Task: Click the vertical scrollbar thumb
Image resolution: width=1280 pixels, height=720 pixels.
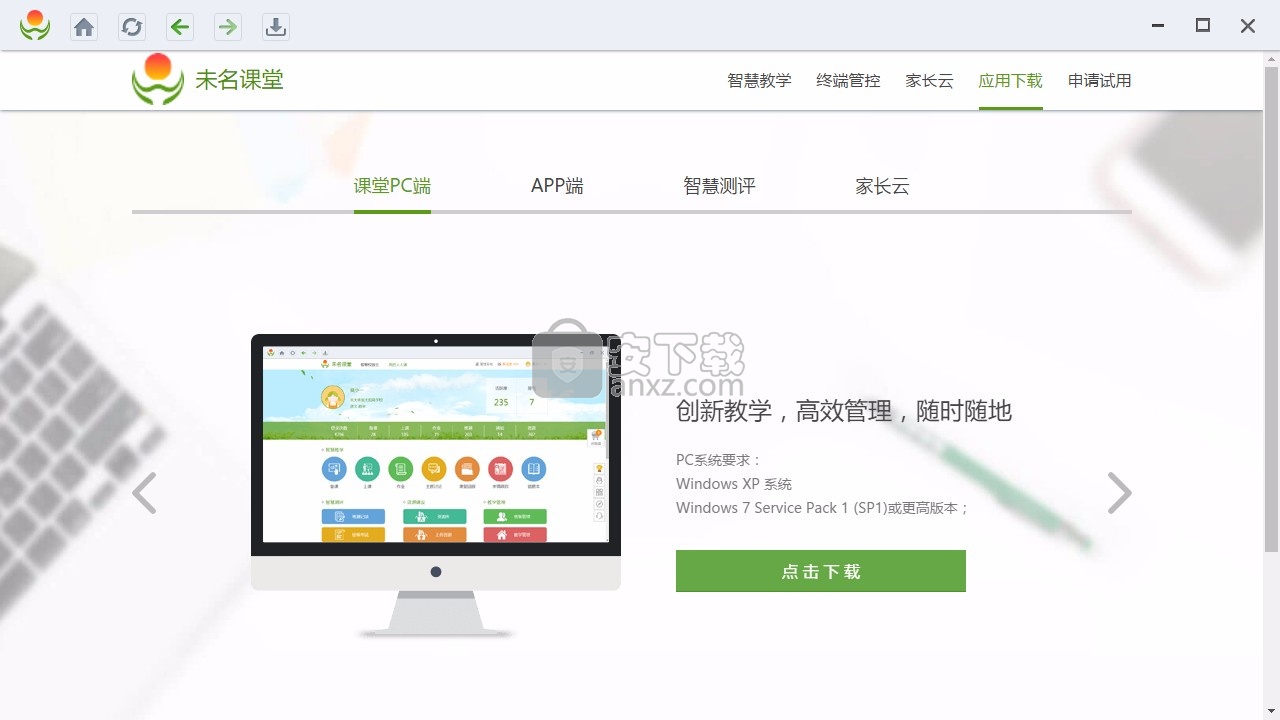Action: [1271, 310]
